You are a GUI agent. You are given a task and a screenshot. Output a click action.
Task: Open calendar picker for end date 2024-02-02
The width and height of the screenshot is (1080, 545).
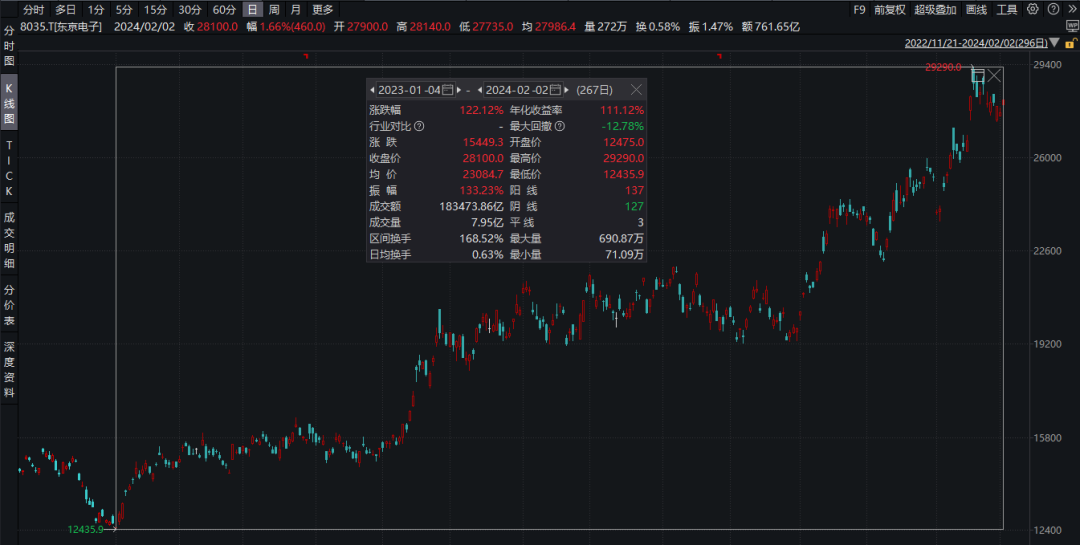coord(555,90)
